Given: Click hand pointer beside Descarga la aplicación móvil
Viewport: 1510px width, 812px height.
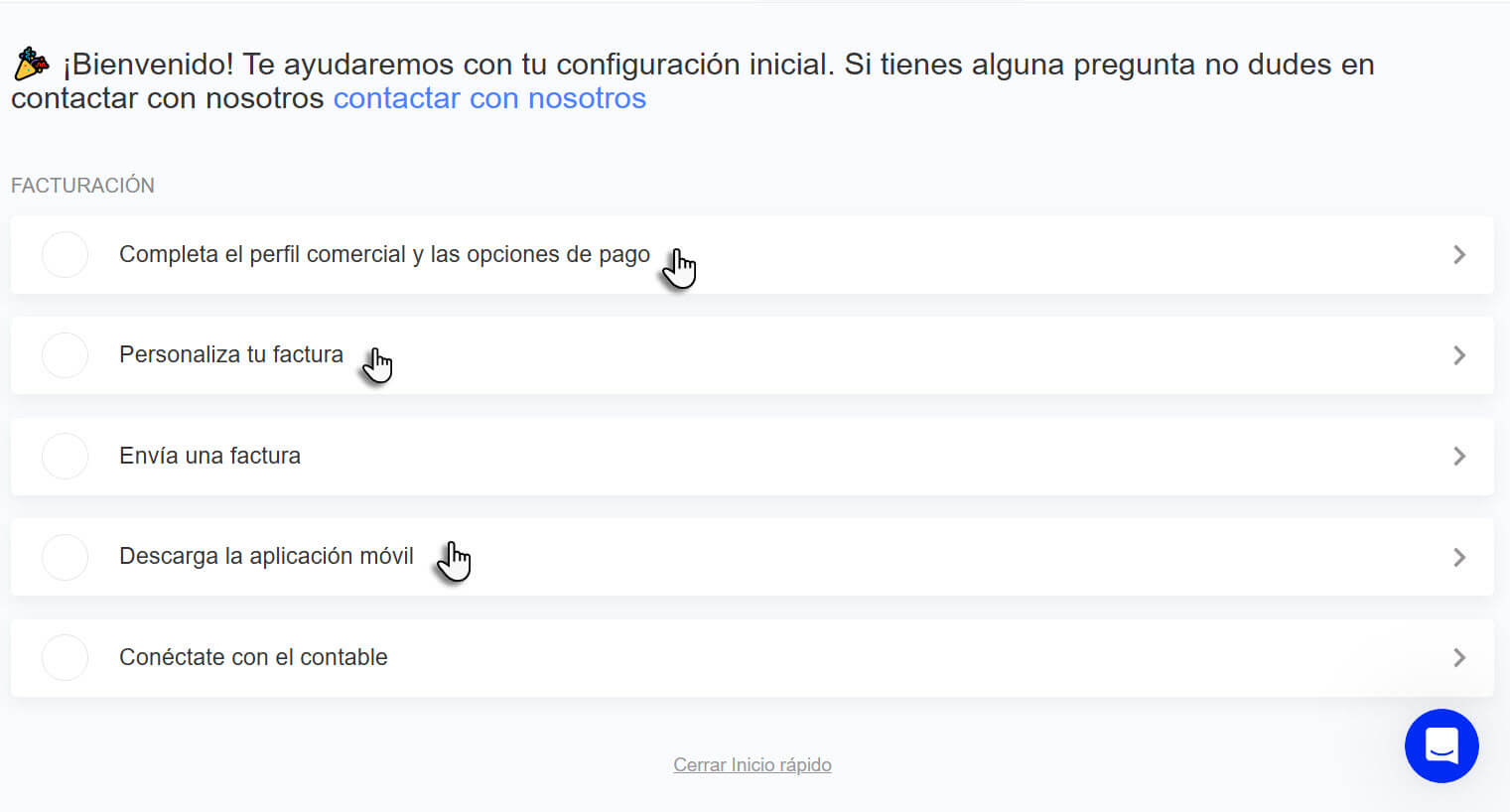Looking at the screenshot, I should click(454, 562).
